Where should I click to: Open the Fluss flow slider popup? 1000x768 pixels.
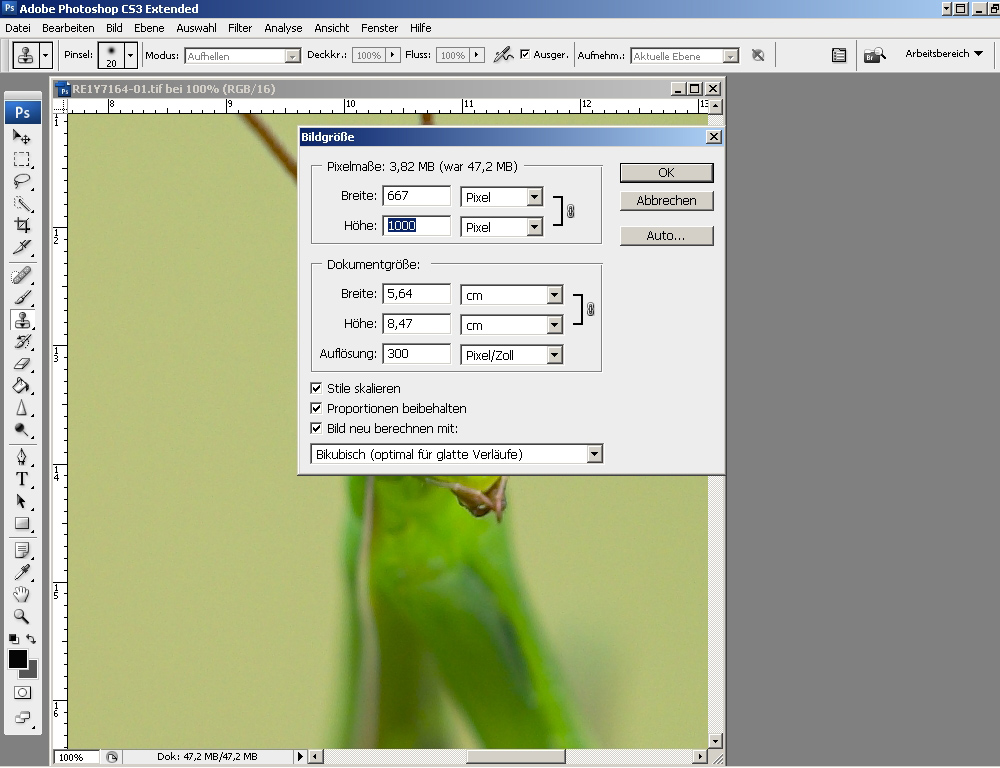point(476,55)
